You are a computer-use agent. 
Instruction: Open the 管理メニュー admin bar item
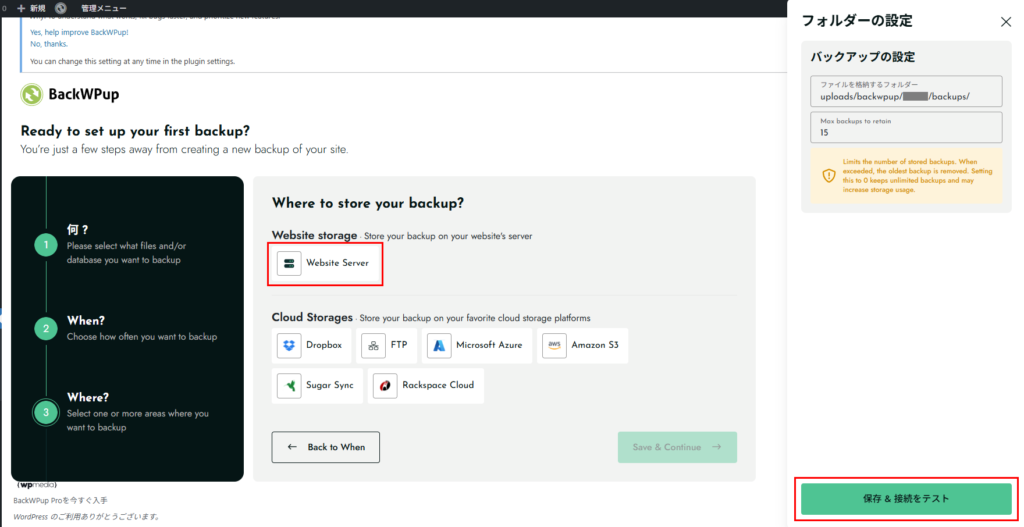103,8
